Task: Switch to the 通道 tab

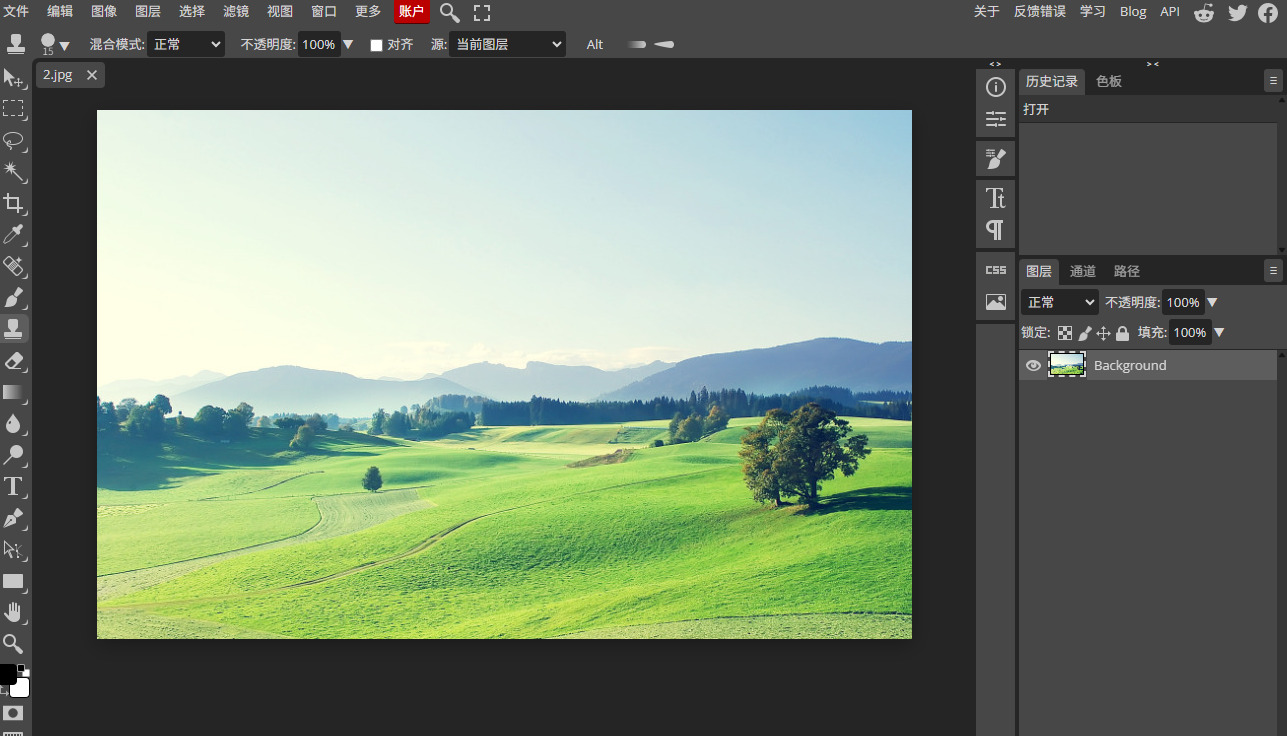Action: pyautogui.click(x=1082, y=271)
